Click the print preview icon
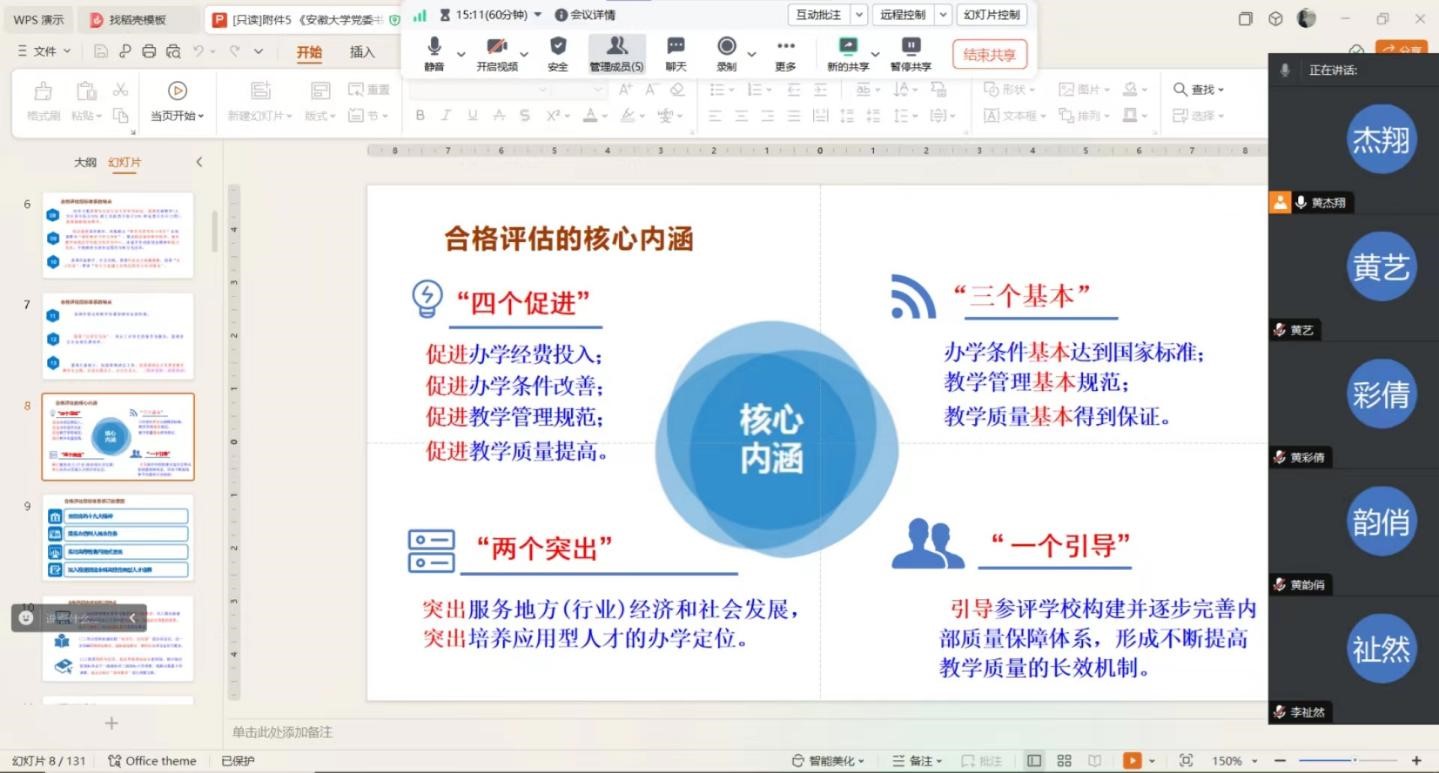The image size is (1439, 773). coord(173,52)
